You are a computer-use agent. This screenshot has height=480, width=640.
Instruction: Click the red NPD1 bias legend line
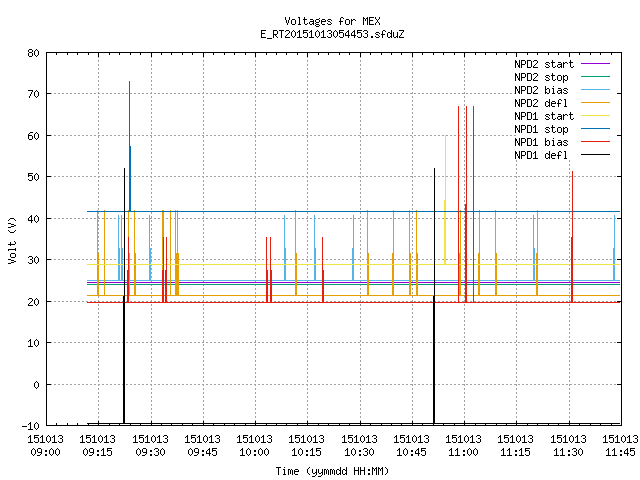(x=596, y=142)
